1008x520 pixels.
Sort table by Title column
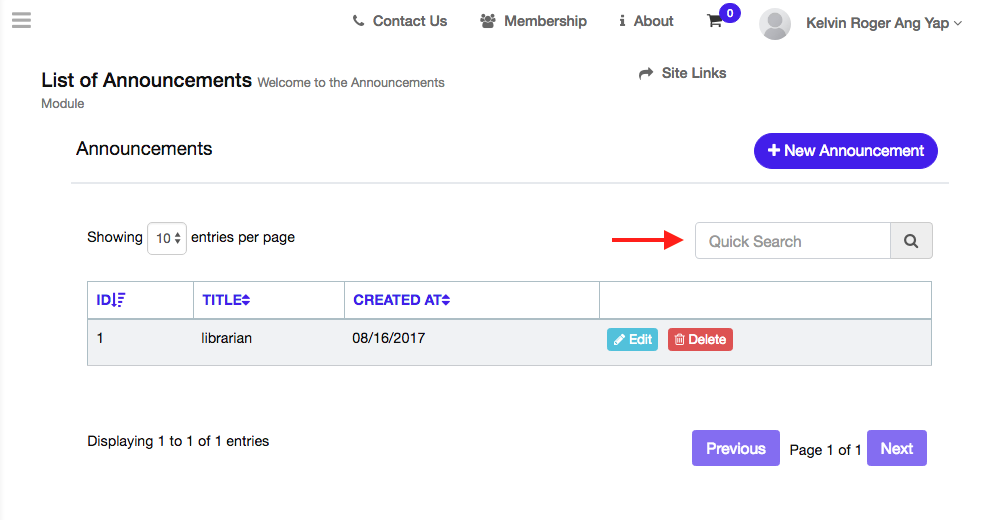click(226, 299)
